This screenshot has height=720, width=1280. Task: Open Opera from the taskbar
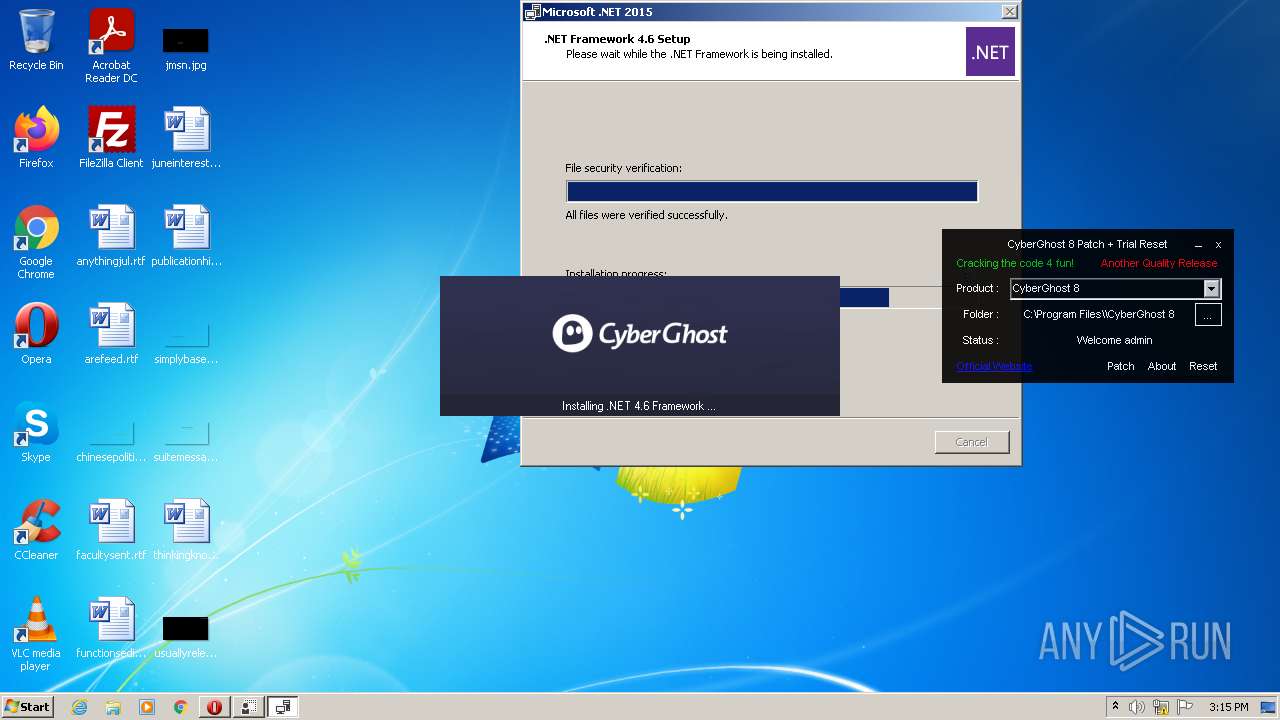pos(214,707)
